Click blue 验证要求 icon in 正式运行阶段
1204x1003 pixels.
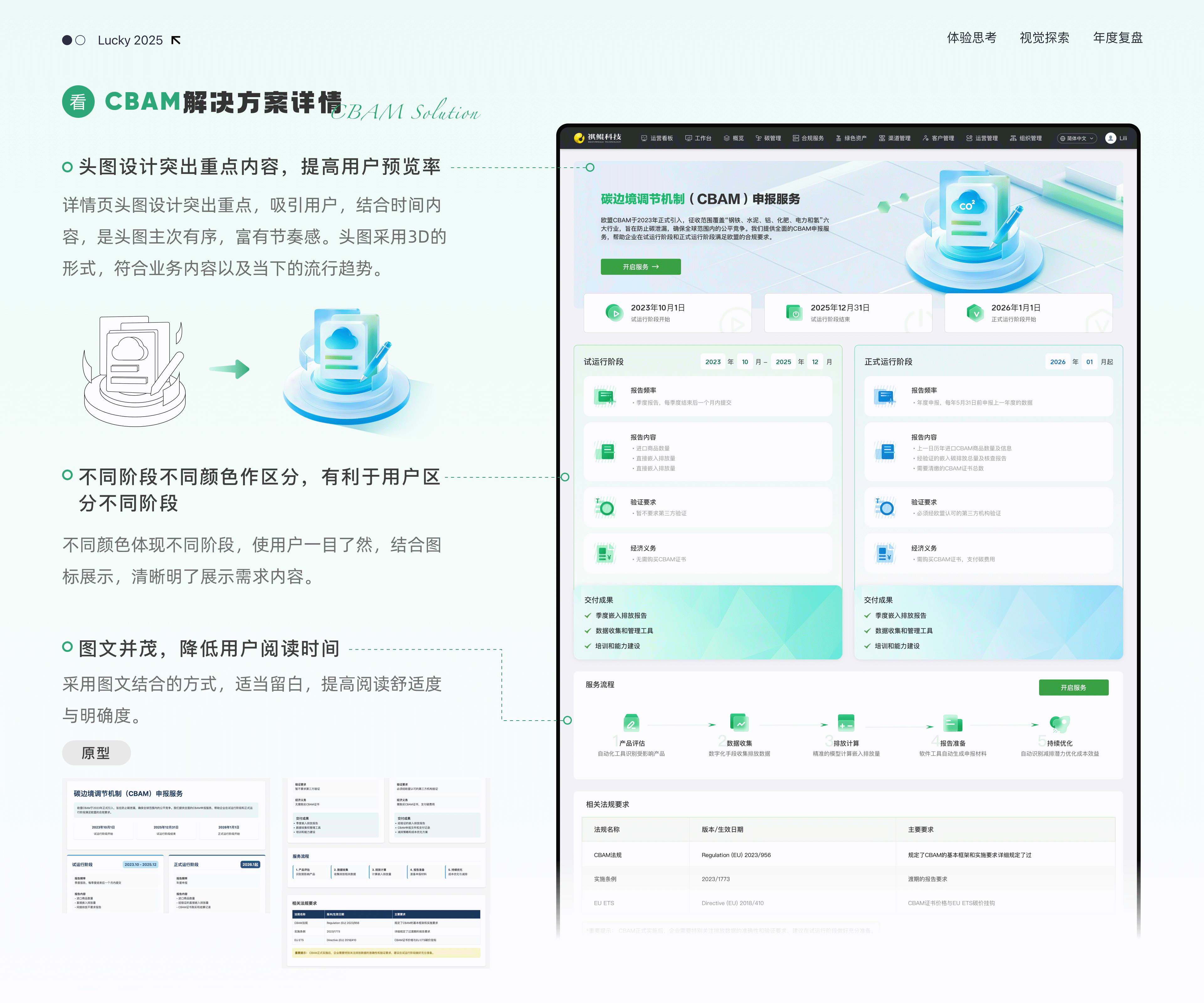coord(885,507)
